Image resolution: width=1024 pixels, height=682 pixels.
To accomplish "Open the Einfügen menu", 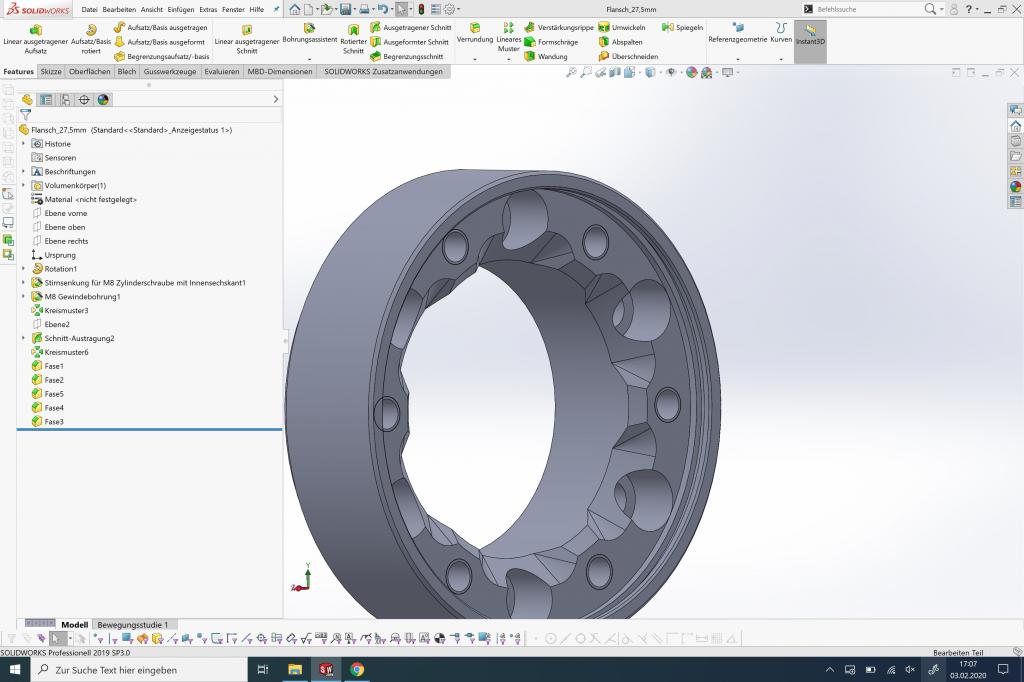I will click(180, 9).
